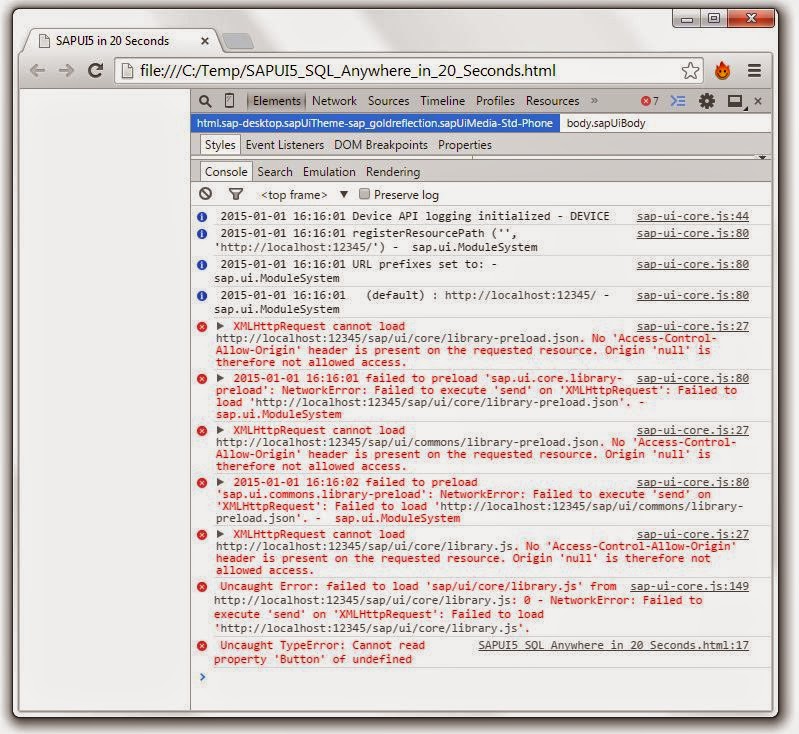Open the top frame dropdown
The height and width of the screenshot is (734, 799).
[x=304, y=195]
